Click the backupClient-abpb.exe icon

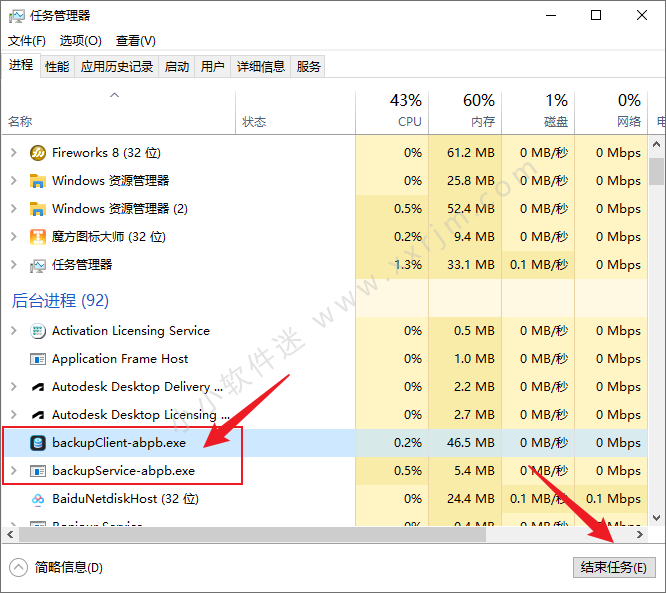(38, 443)
